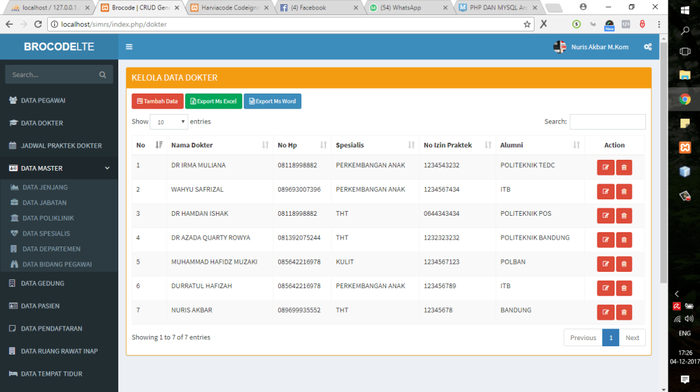The height and width of the screenshot is (392, 700).
Task: Open DATA PEGAWAI in the sidebar
Action: [x=59, y=100]
